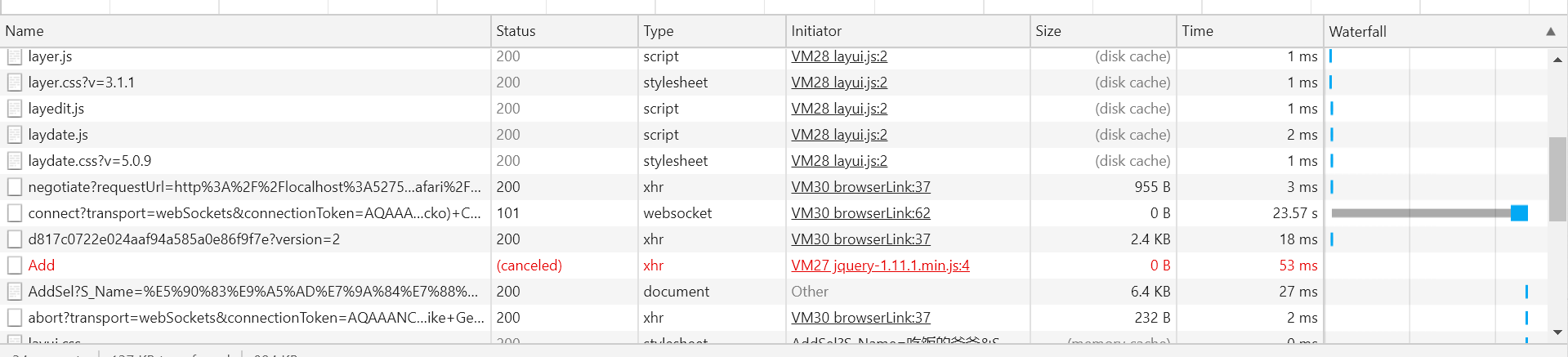The image size is (1568, 357).
Task: Click the document icon for the AddSel request
Action: tap(14, 292)
